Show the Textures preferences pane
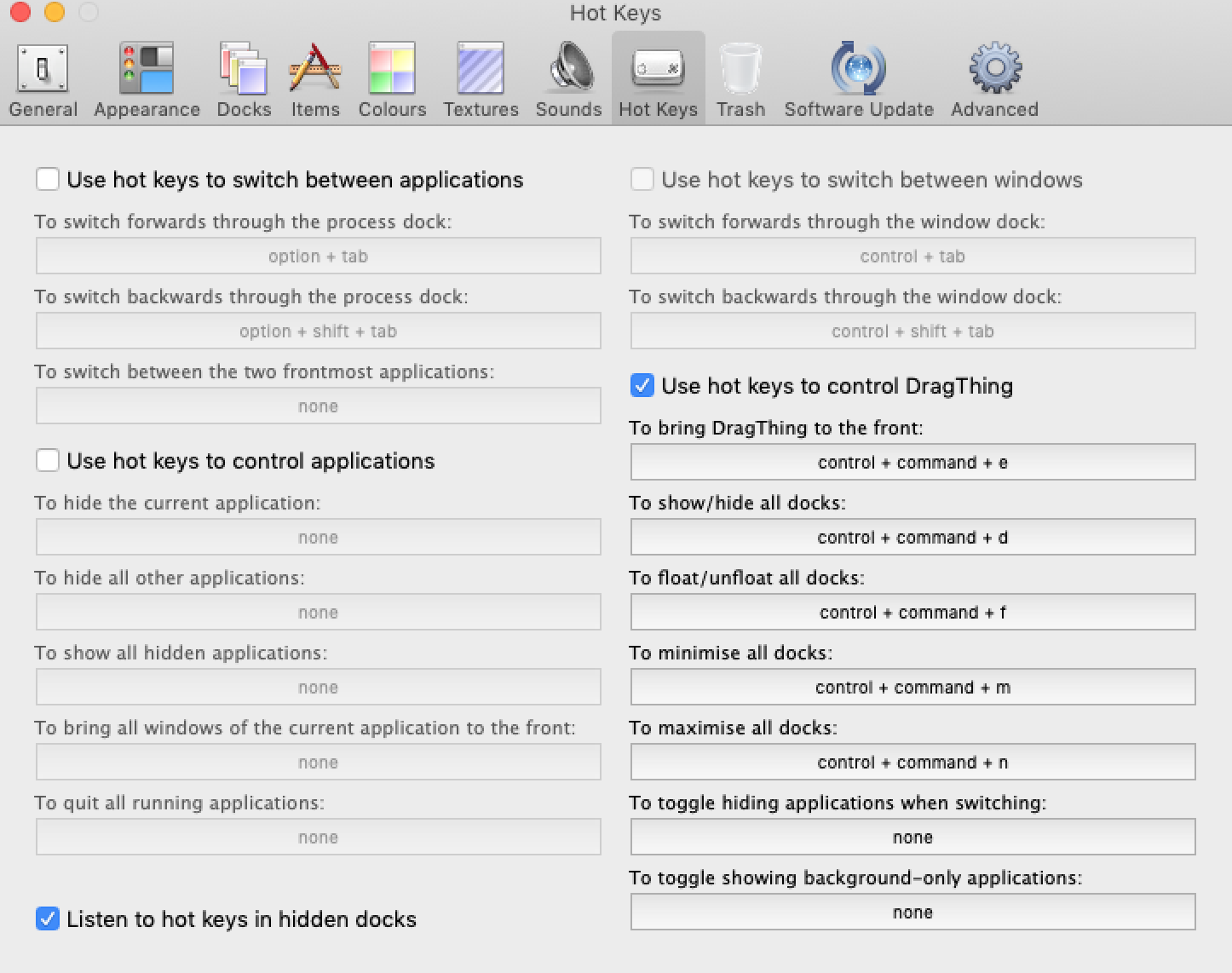 coord(481,80)
